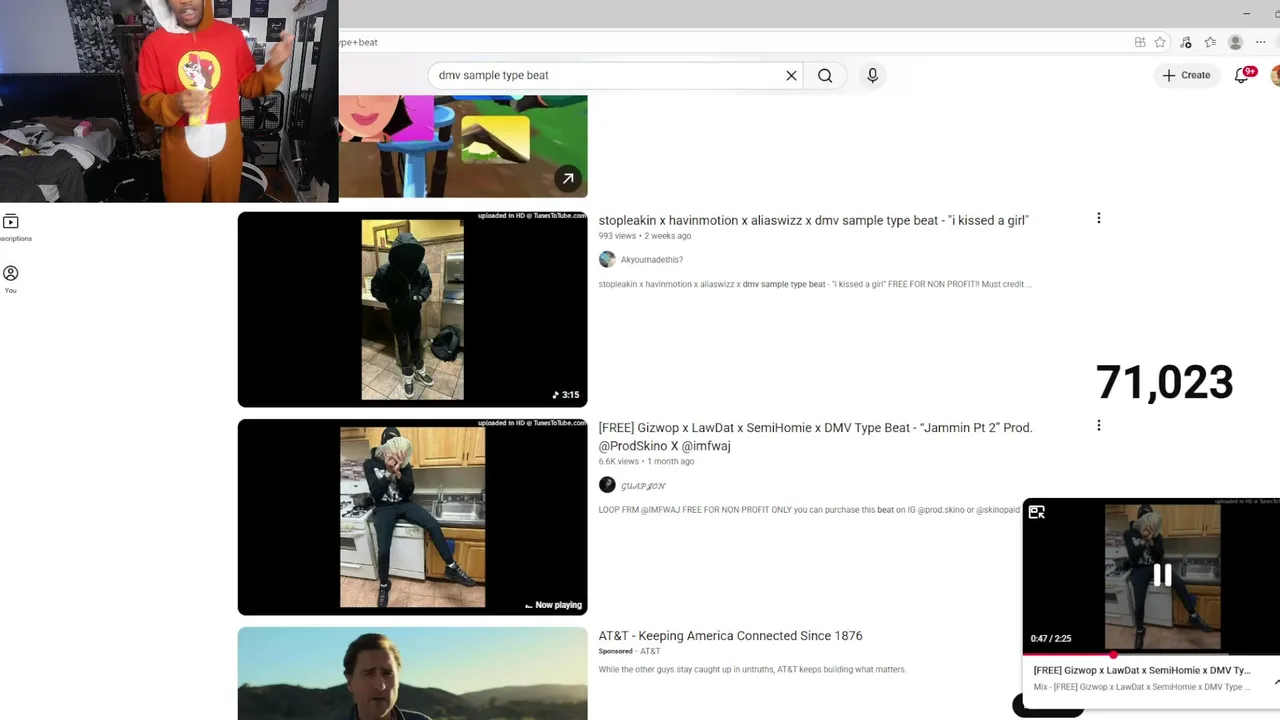Start voice search with the microphone icon

tap(872, 75)
